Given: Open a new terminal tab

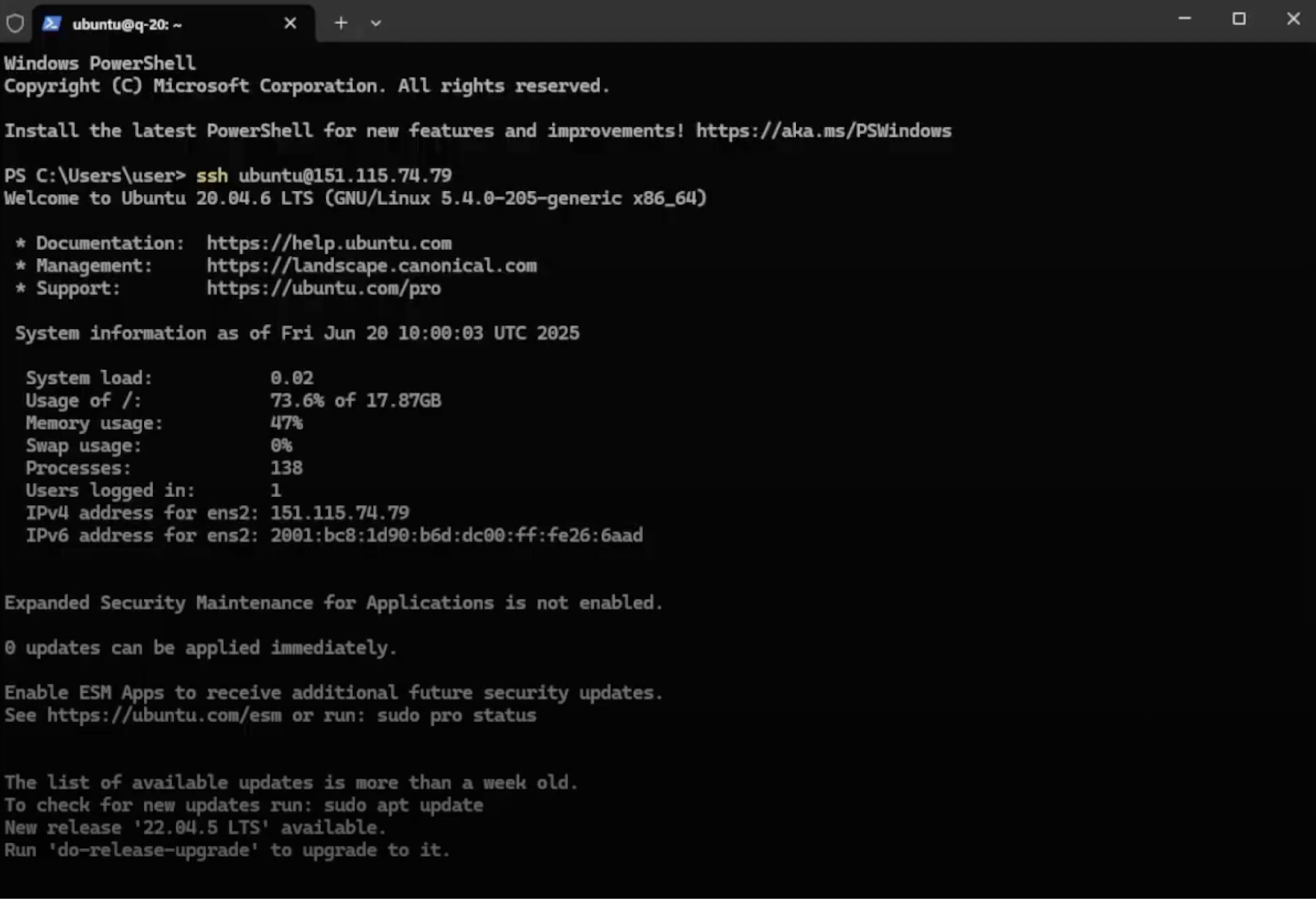Looking at the screenshot, I should click(x=341, y=23).
